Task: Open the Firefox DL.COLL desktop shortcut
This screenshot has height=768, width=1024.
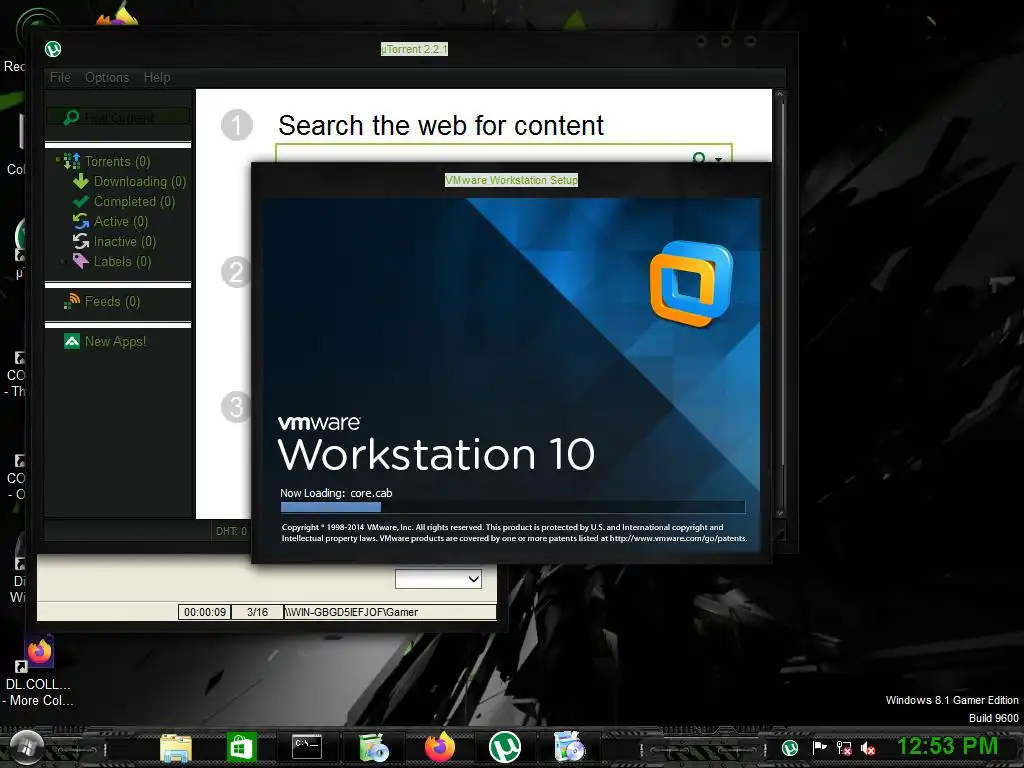Action: 39,673
